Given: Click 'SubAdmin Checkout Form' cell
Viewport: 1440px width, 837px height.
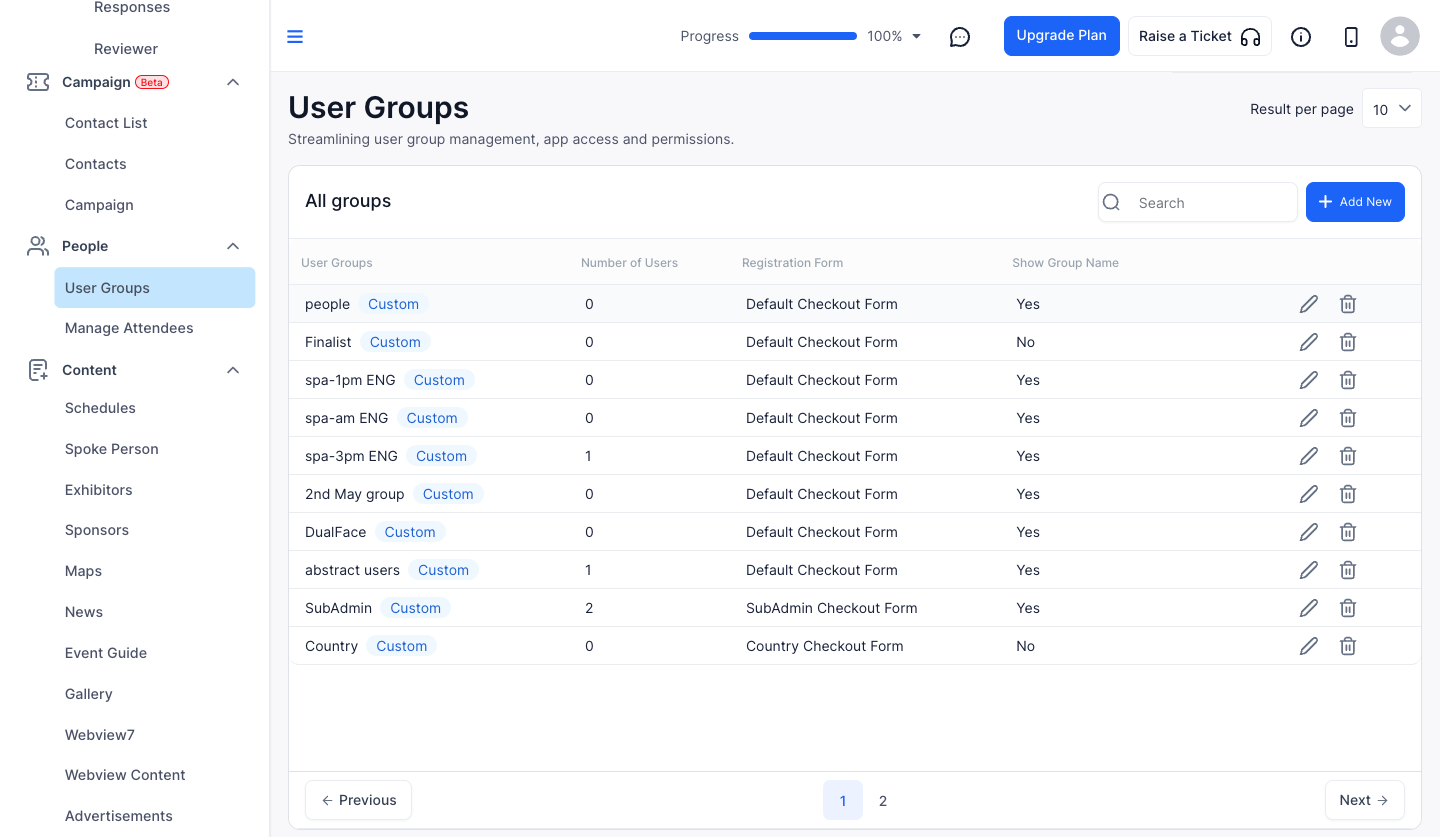Looking at the screenshot, I should [x=832, y=608].
